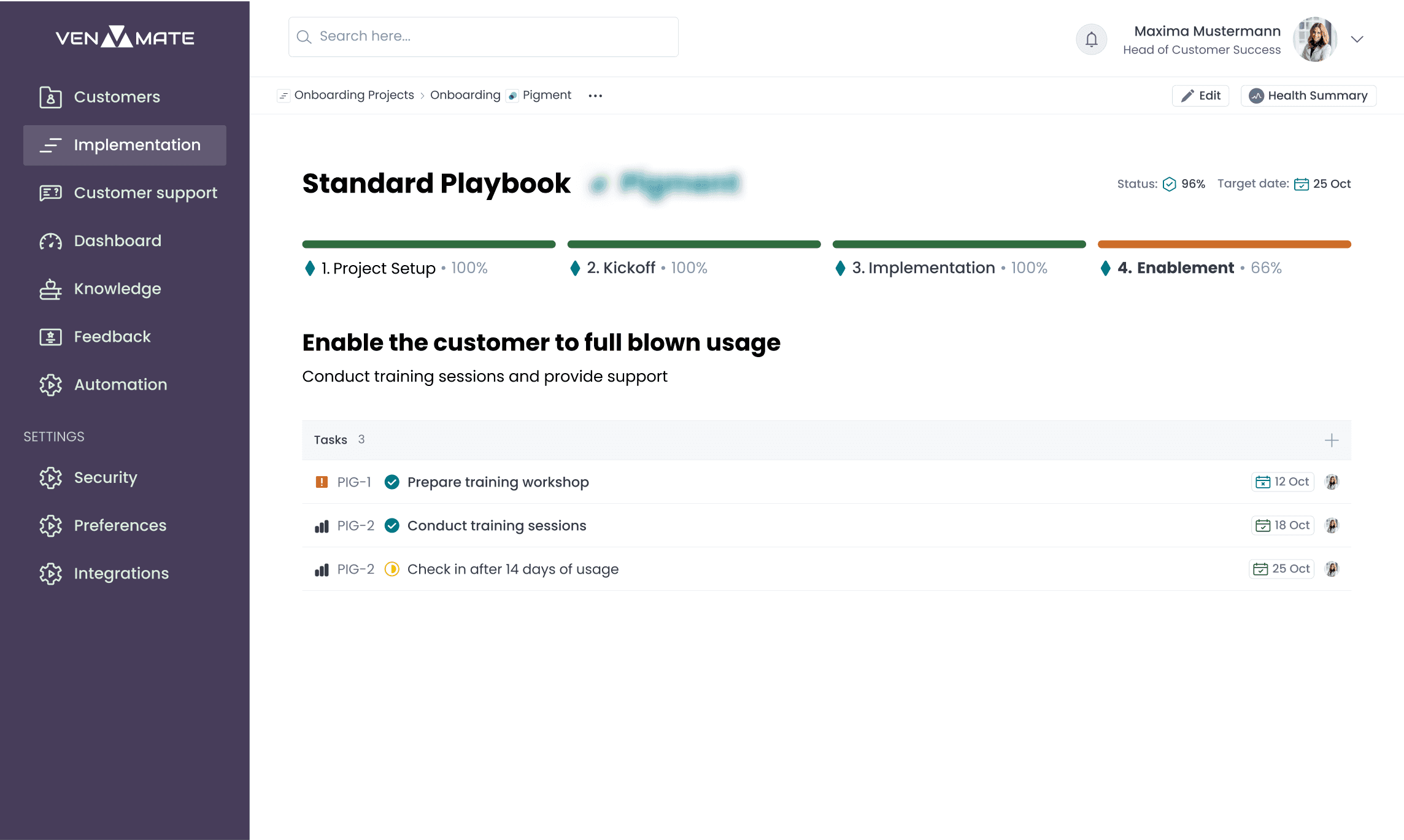
Task: Open the Customers section icon
Action: point(50,96)
